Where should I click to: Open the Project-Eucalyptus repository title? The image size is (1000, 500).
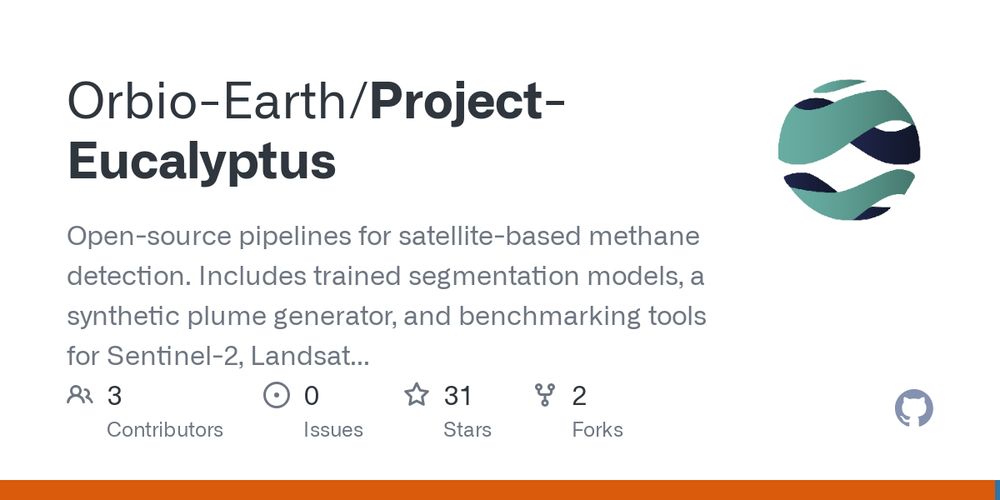click(316, 133)
